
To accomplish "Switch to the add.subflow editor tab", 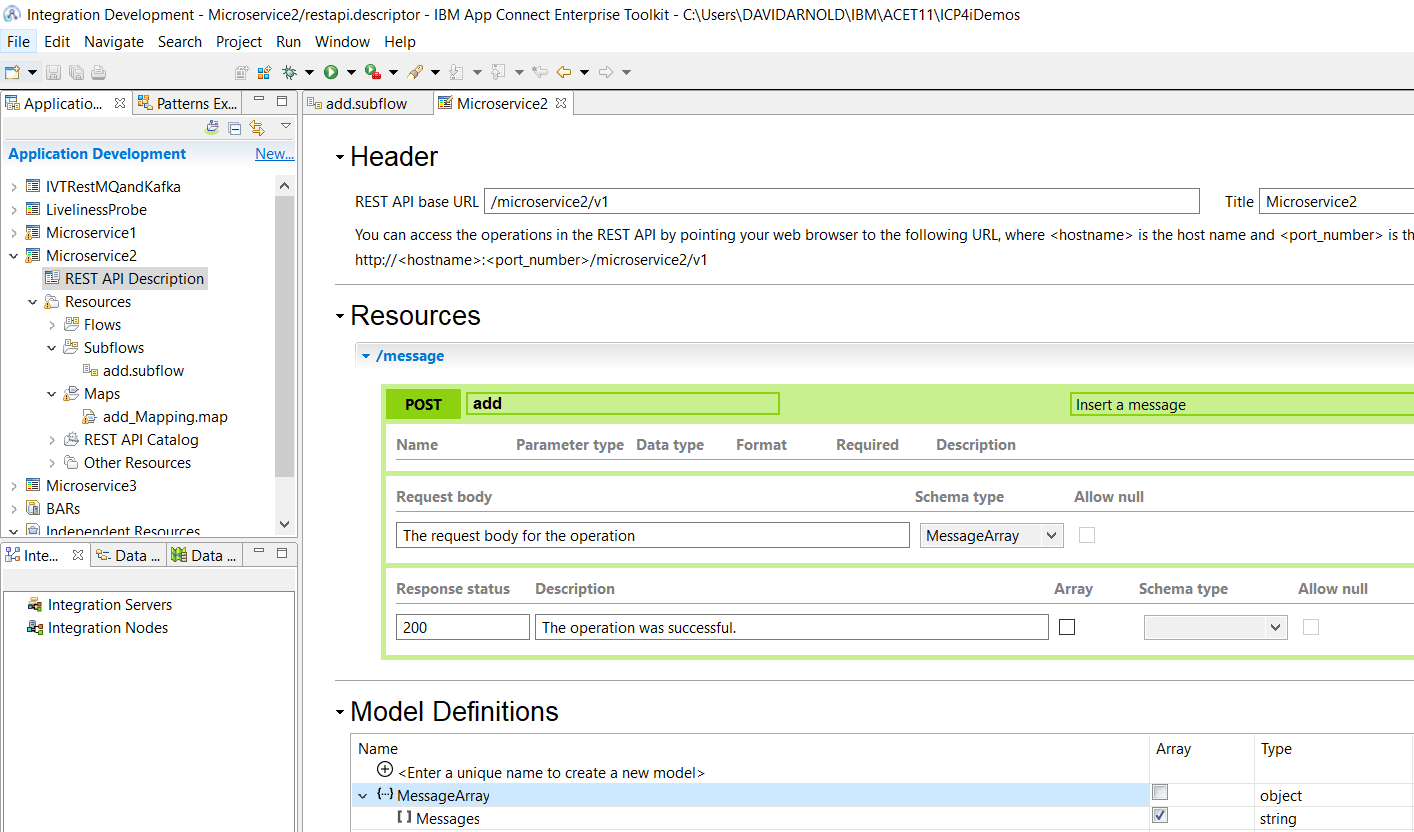I will click(x=366, y=103).
